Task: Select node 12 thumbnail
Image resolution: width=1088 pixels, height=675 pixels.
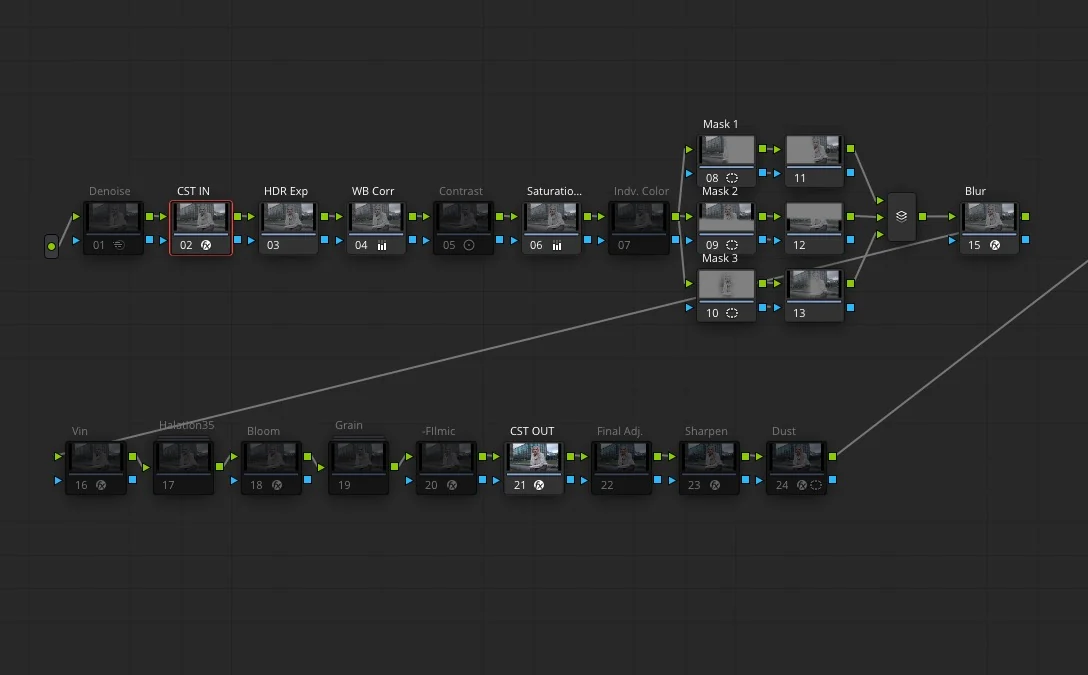Action: 814,218
